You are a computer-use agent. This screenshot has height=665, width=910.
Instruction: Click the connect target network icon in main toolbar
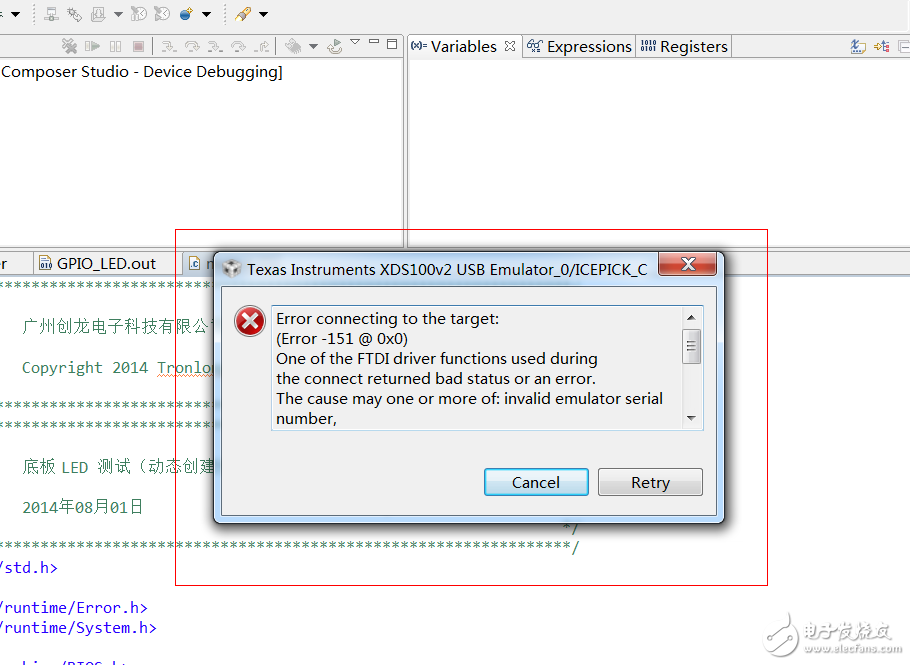click(x=51, y=14)
